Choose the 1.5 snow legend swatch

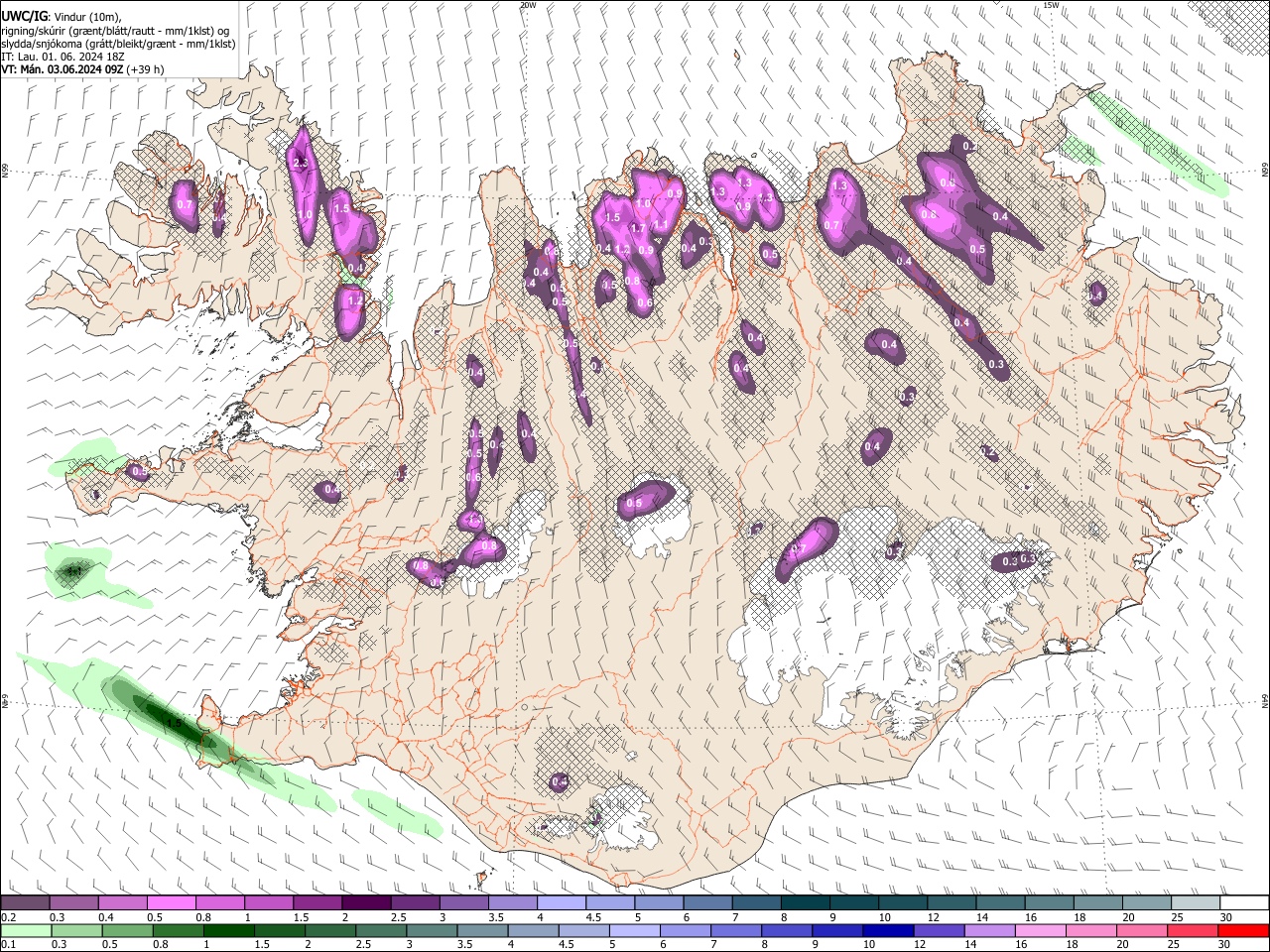click(317, 903)
